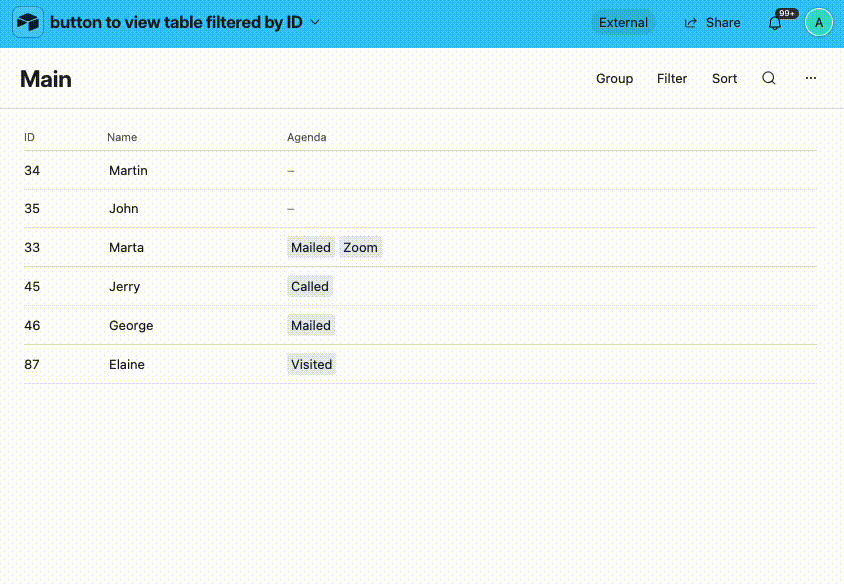Click the Airtable box logo icon
The image size is (844, 584).
pos(28,22)
